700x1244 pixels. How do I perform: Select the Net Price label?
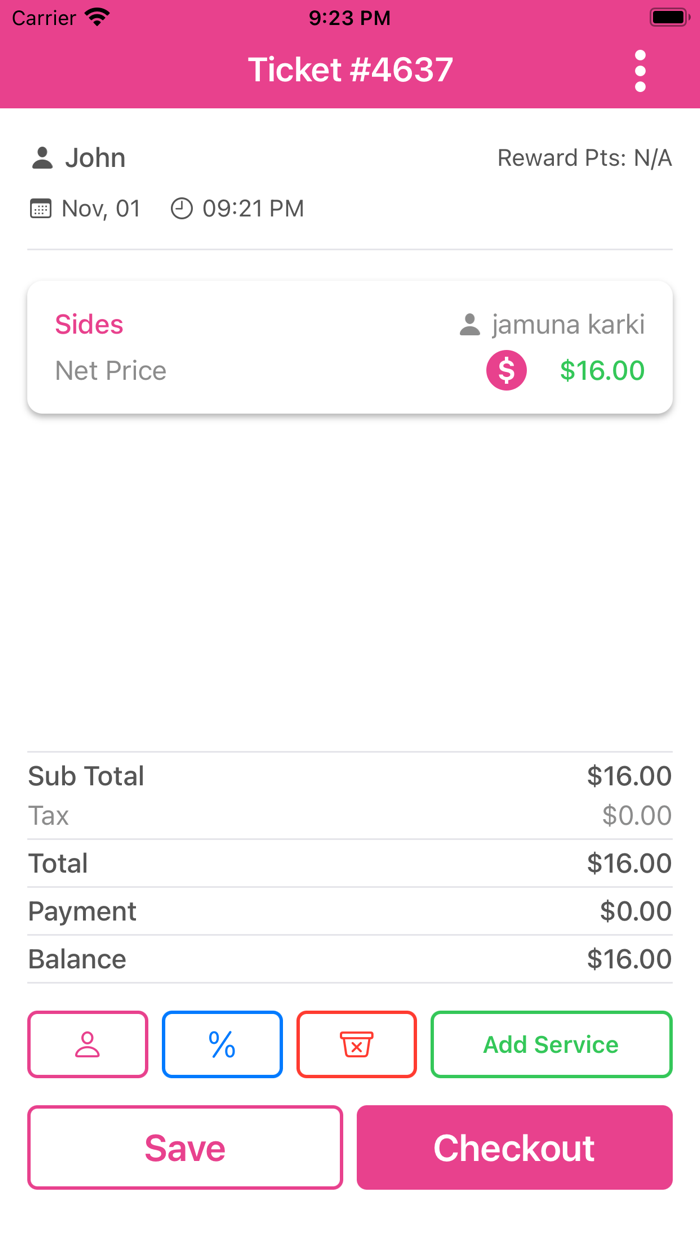(110, 370)
